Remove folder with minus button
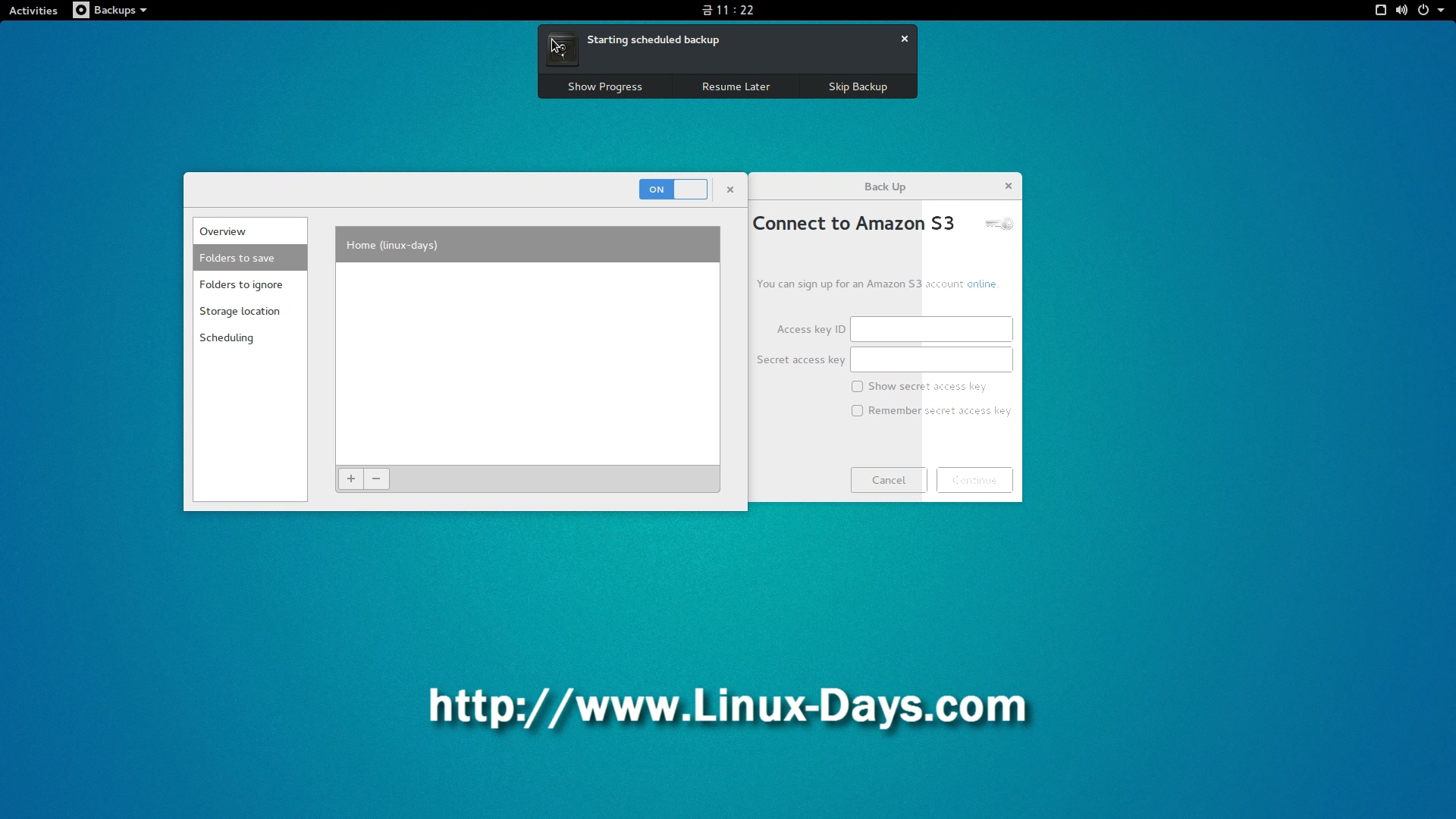This screenshot has width=1456, height=819. pos(376,479)
